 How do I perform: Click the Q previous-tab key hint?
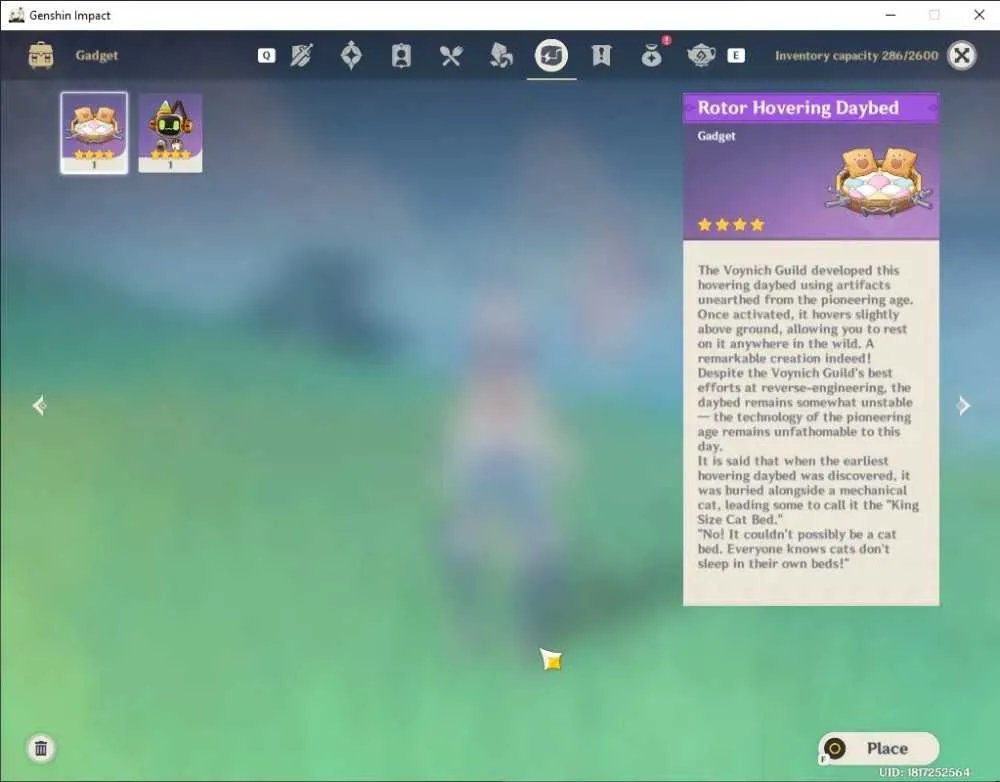pos(267,55)
